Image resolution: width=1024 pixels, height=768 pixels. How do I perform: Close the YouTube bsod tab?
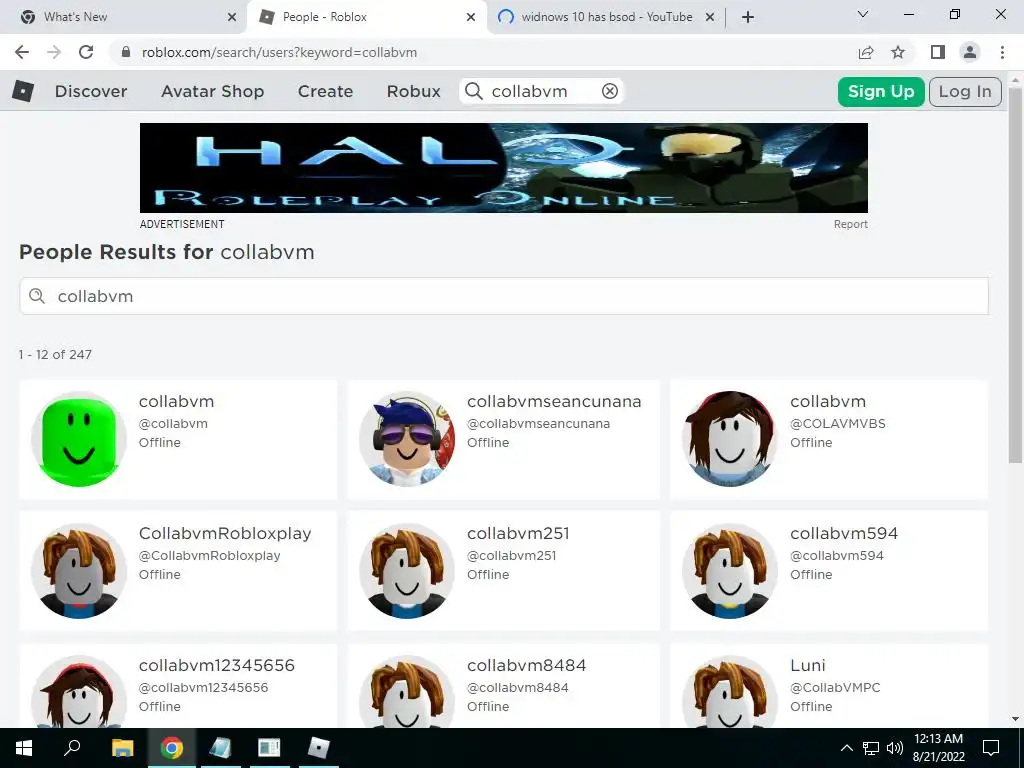[x=710, y=17]
